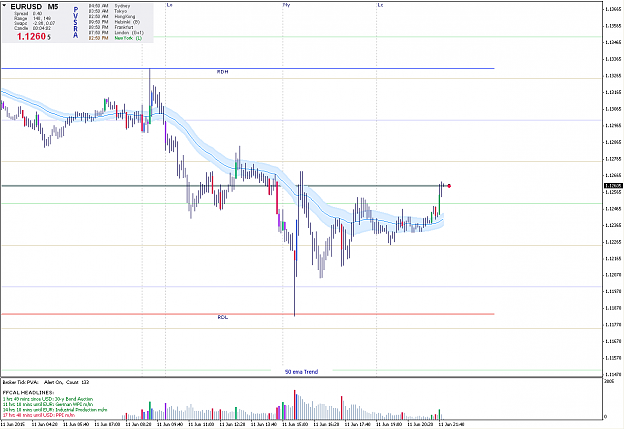Image resolution: width=625 pixels, height=429 pixels.
Task: Click the Frankfurt session clock row
Action: pos(110,27)
